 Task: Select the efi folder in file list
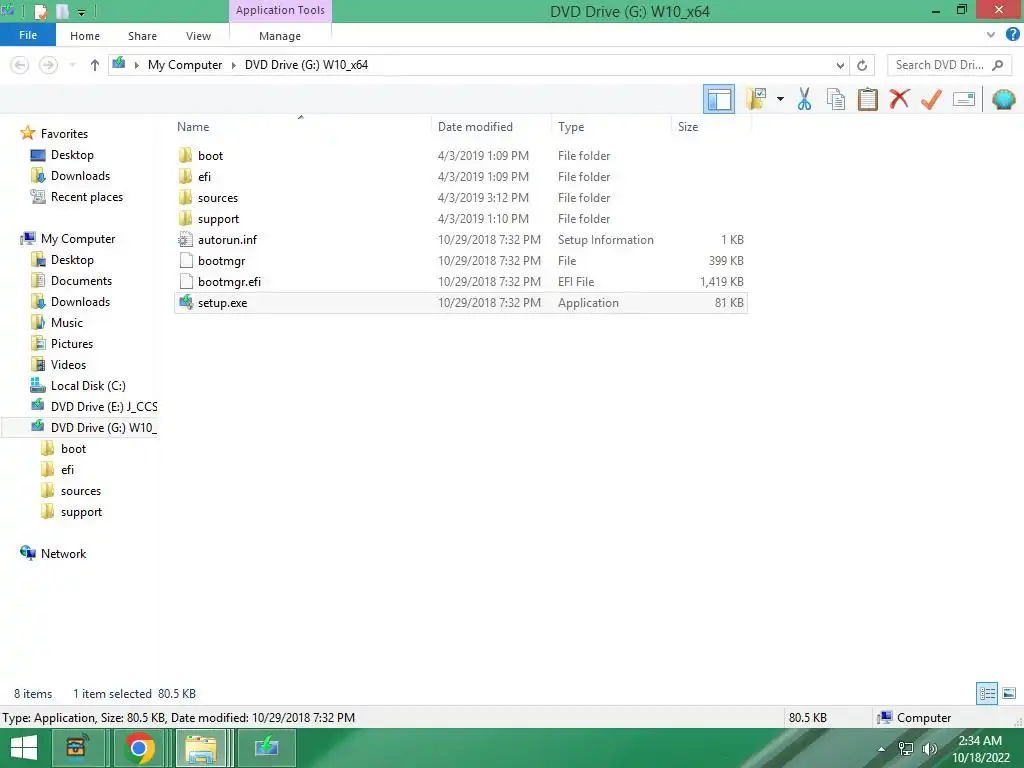(460, 176)
